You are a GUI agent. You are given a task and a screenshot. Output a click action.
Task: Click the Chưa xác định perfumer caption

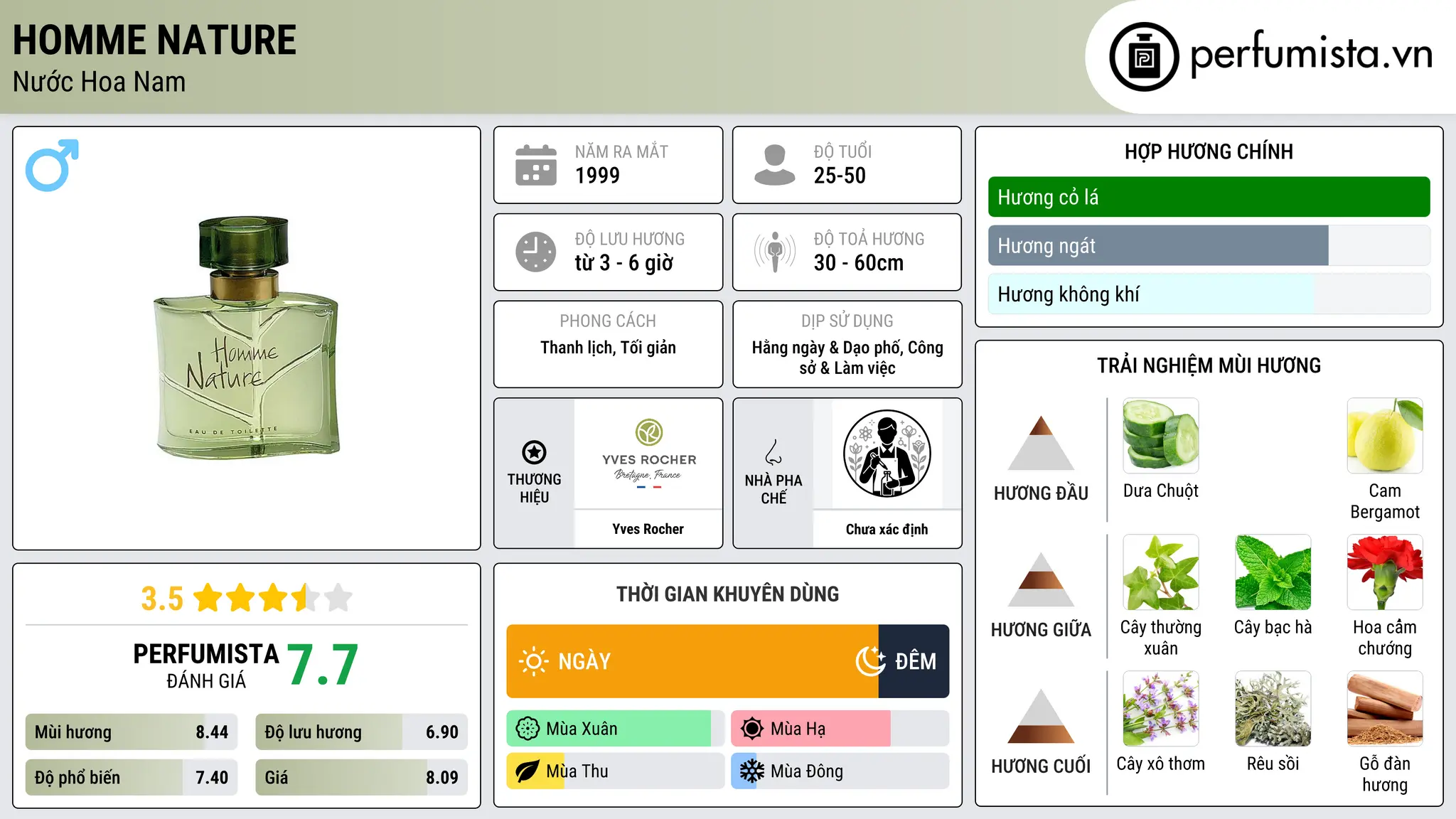(x=887, y=529)
